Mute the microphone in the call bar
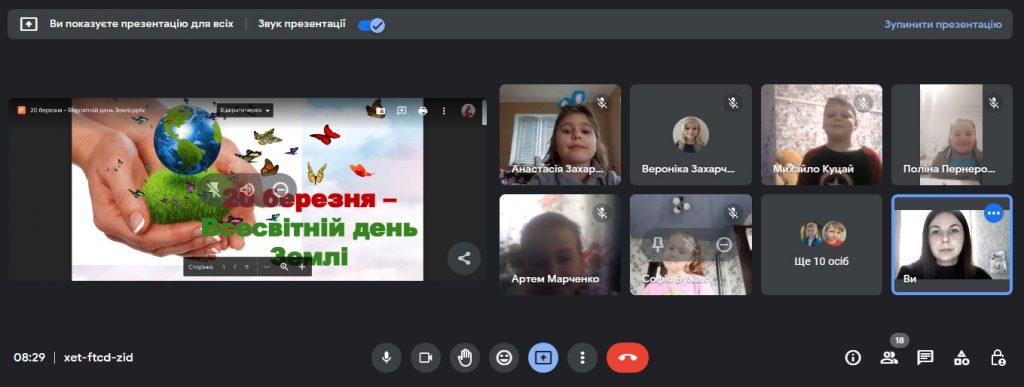1024x387 pixels. [x=387, y=358]
